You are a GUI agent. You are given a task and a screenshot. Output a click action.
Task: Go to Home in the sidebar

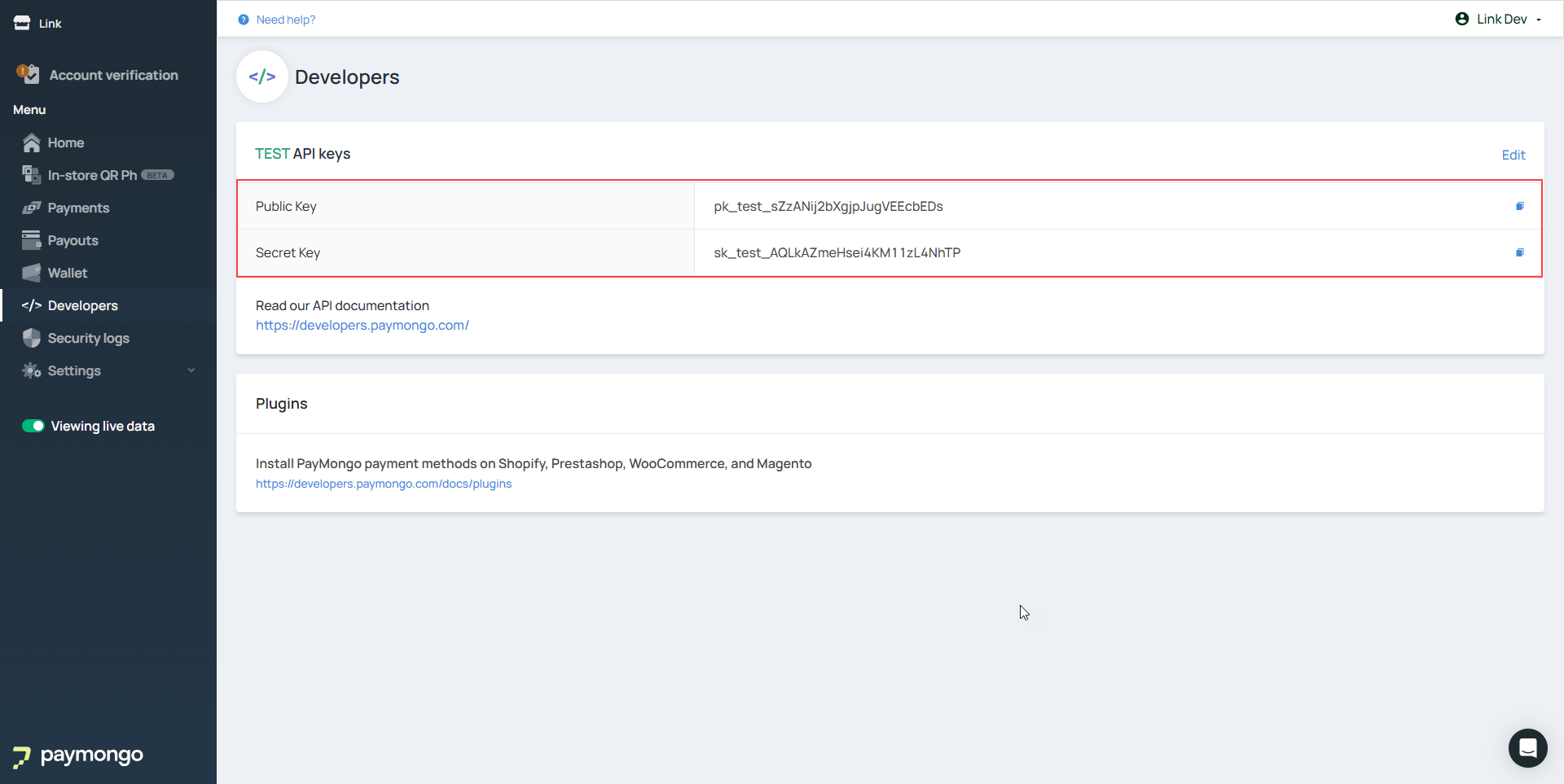(65, 142)
